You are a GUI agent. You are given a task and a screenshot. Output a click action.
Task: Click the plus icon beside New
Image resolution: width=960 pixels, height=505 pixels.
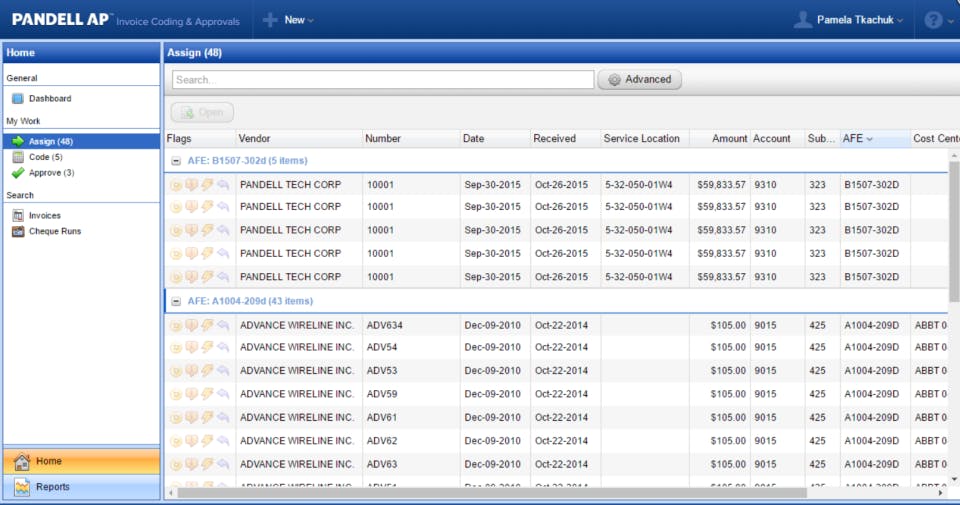coord(270,20)
